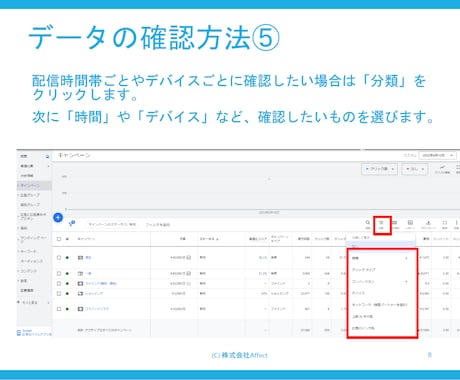Open 商品グループ in the left sidebar

click(30, 205)
